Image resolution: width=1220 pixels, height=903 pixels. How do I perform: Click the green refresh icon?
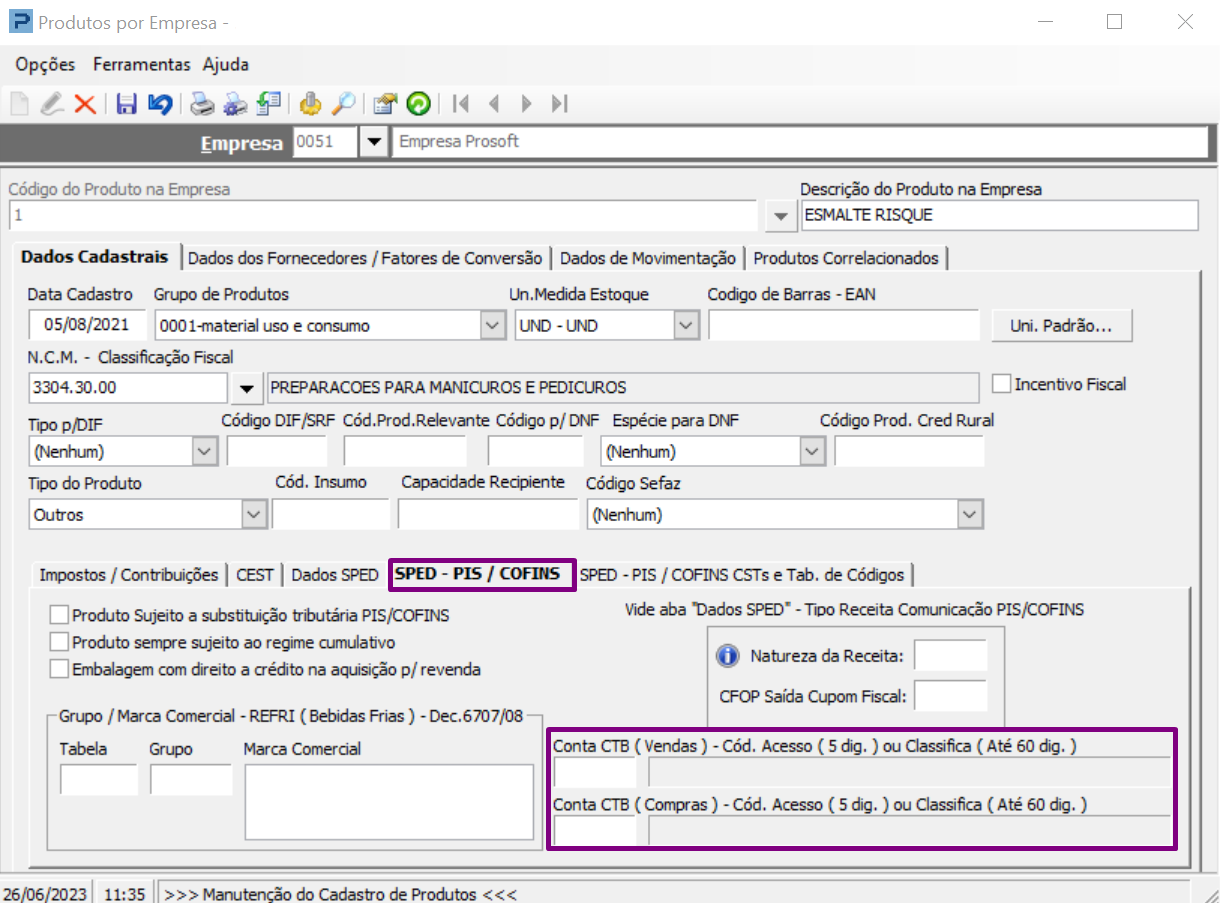tap(418, 104)
